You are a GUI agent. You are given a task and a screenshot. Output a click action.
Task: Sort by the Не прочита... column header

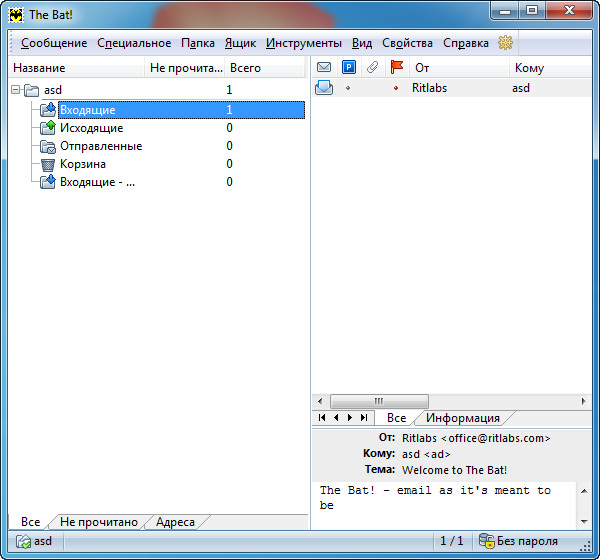pos(185,68)
